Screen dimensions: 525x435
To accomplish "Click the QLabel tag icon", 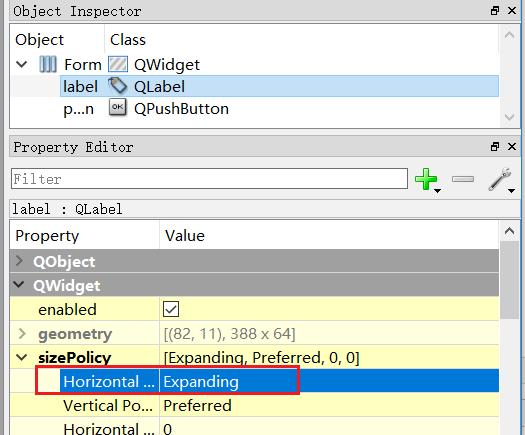I will (x=118, y=86).
